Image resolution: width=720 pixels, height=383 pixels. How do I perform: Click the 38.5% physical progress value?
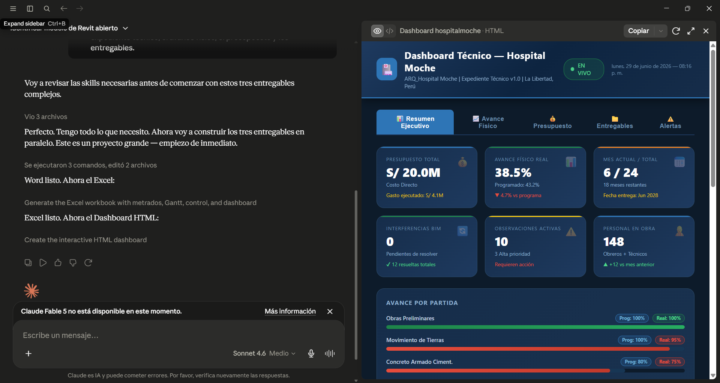pos(513,173)
